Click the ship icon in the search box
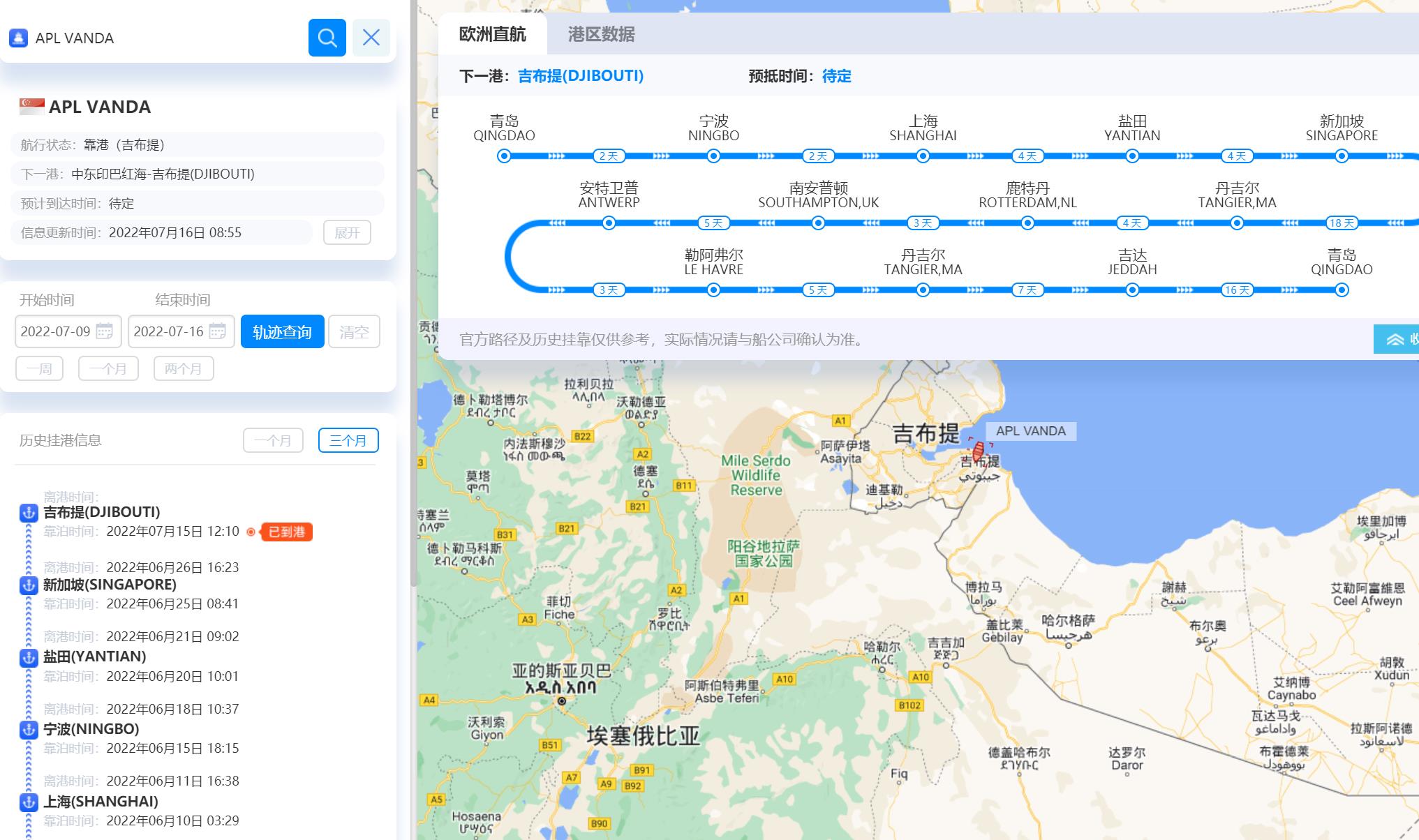1419x840 pixels. [20, 38]
